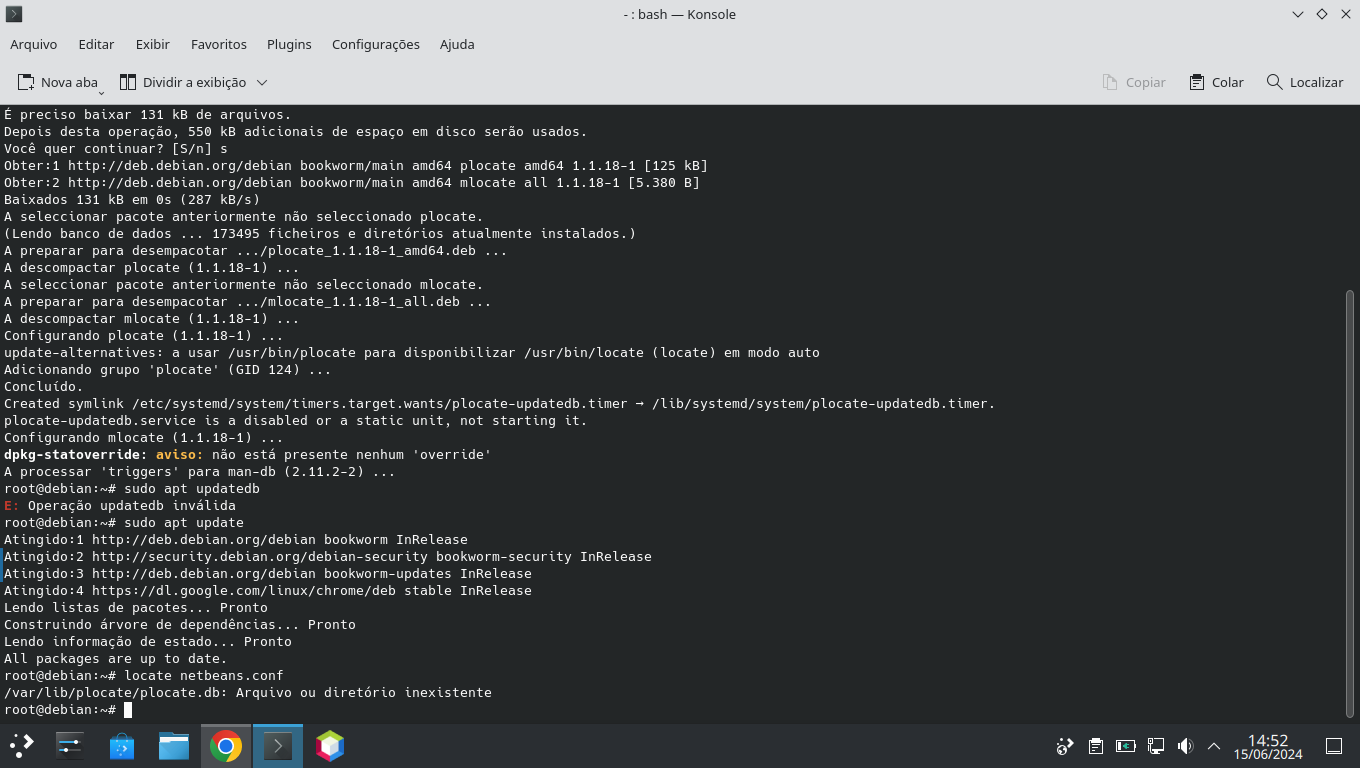Expand hidden system tray icons arrow
Image resolution: width=1360 pixels, height=768 pixels.
1214,746
